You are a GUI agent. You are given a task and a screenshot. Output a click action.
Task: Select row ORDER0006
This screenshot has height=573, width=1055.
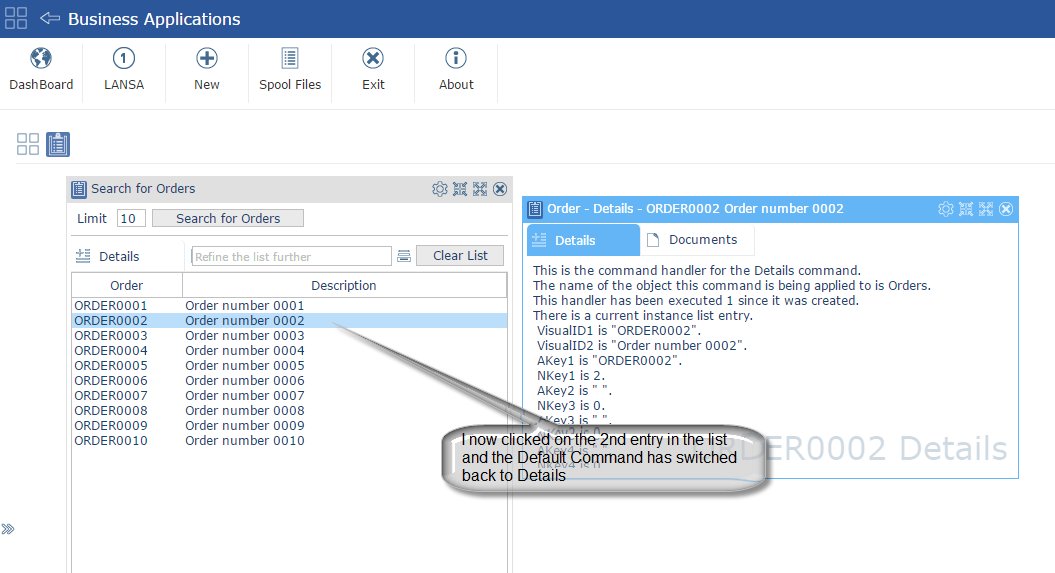pos(289,381)
